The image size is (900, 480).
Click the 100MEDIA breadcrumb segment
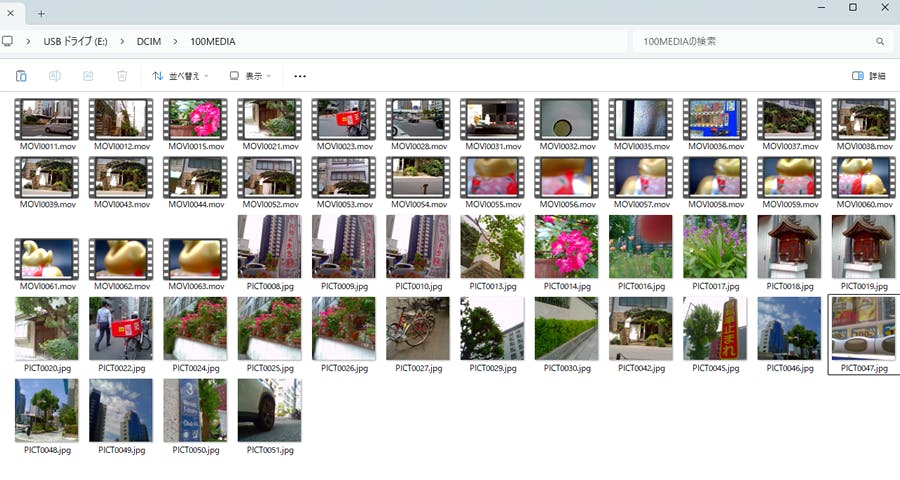click(212, 42)
